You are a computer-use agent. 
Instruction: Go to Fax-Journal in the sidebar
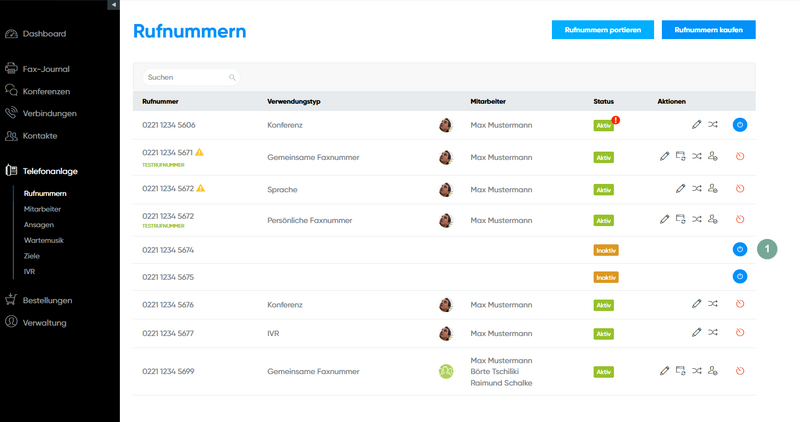pyautogui.click(x=45, y=69)
